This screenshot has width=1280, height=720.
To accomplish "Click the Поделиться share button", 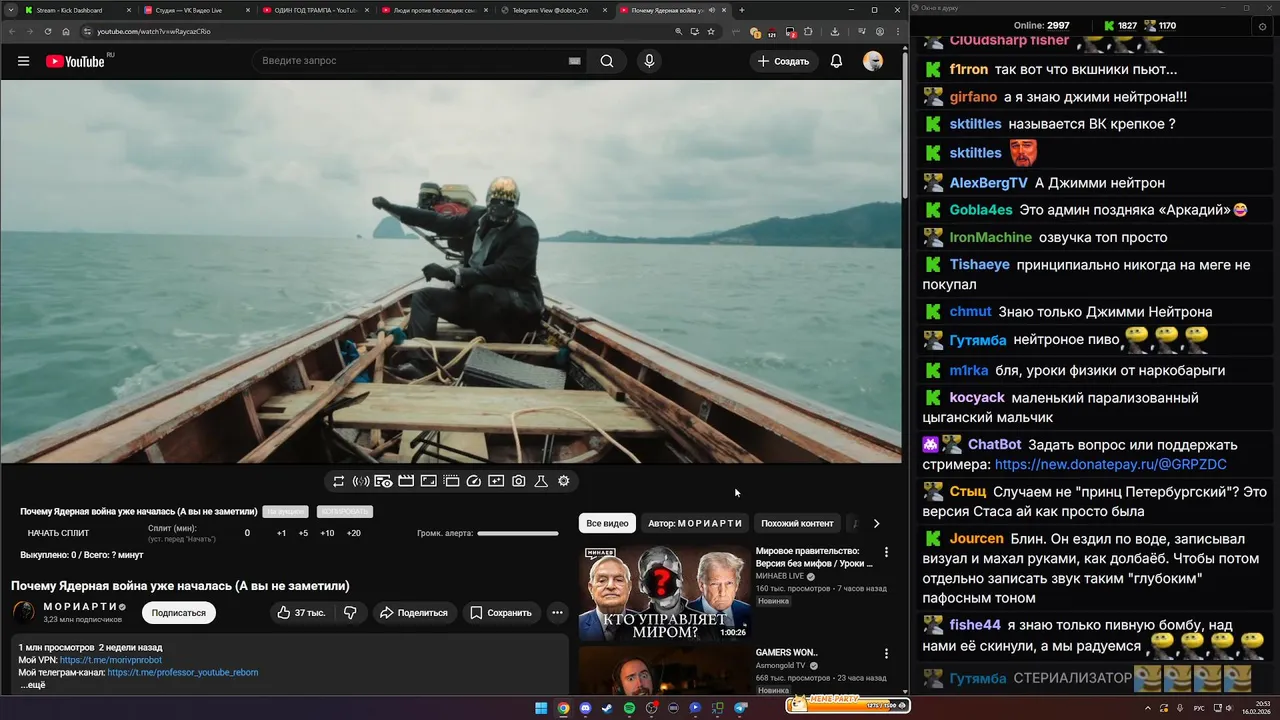I will [414, 613].
